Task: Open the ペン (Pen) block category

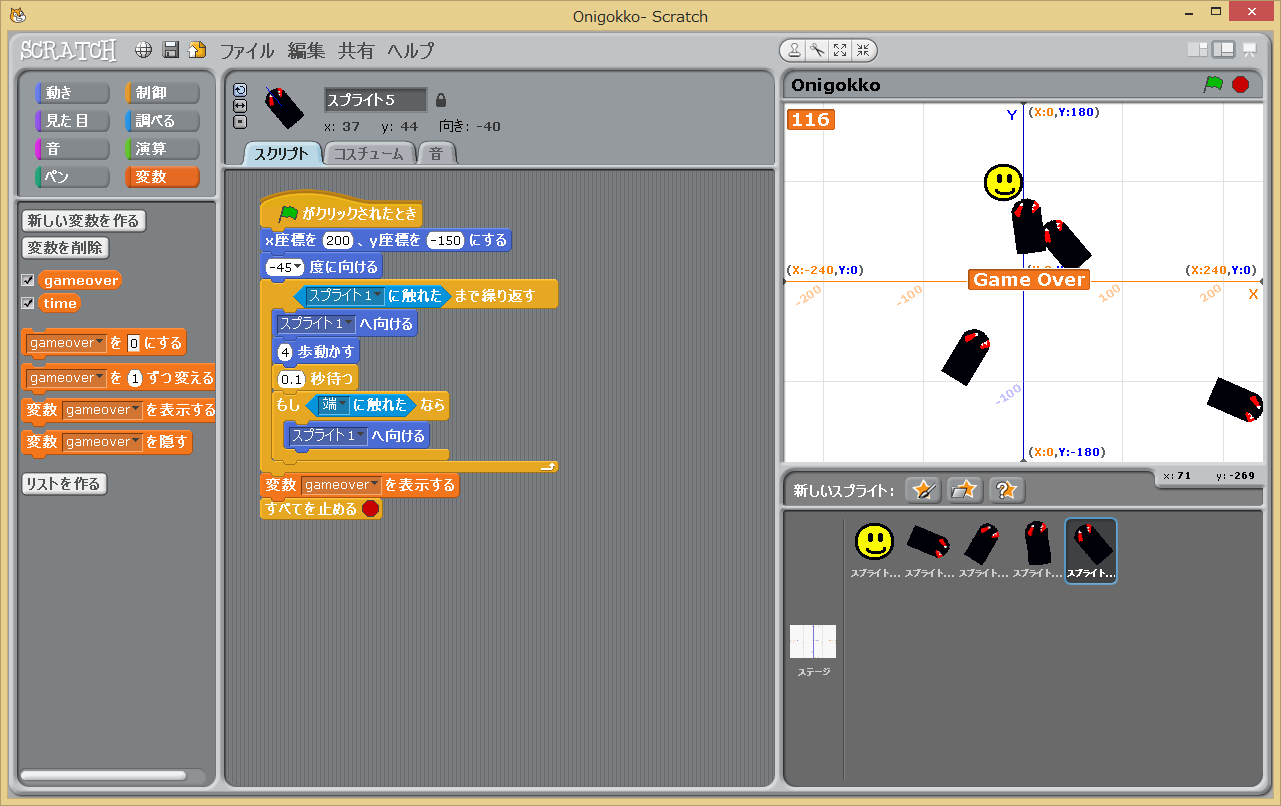Action: [x=72, y=177]
